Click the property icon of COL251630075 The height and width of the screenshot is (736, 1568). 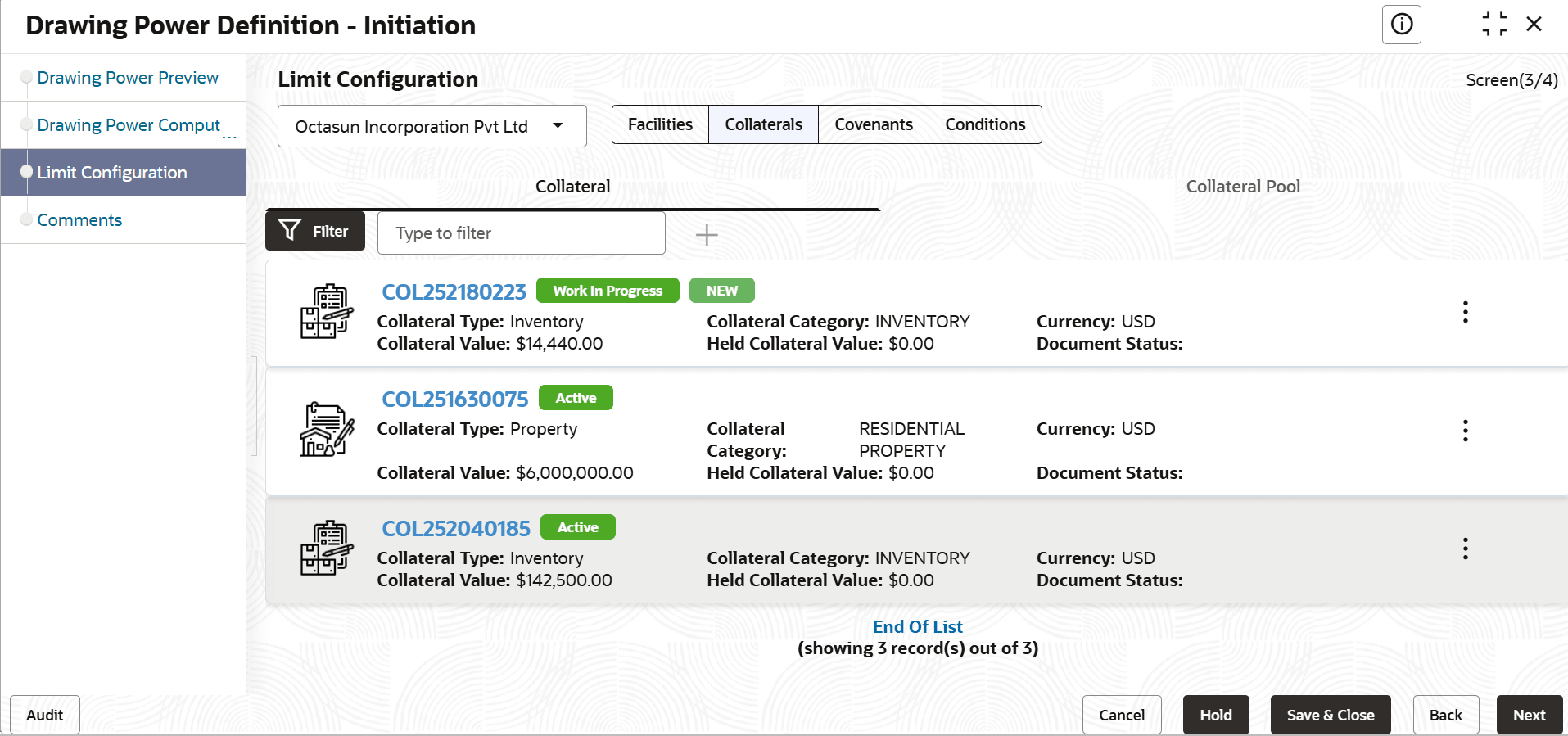click(327, 430)
